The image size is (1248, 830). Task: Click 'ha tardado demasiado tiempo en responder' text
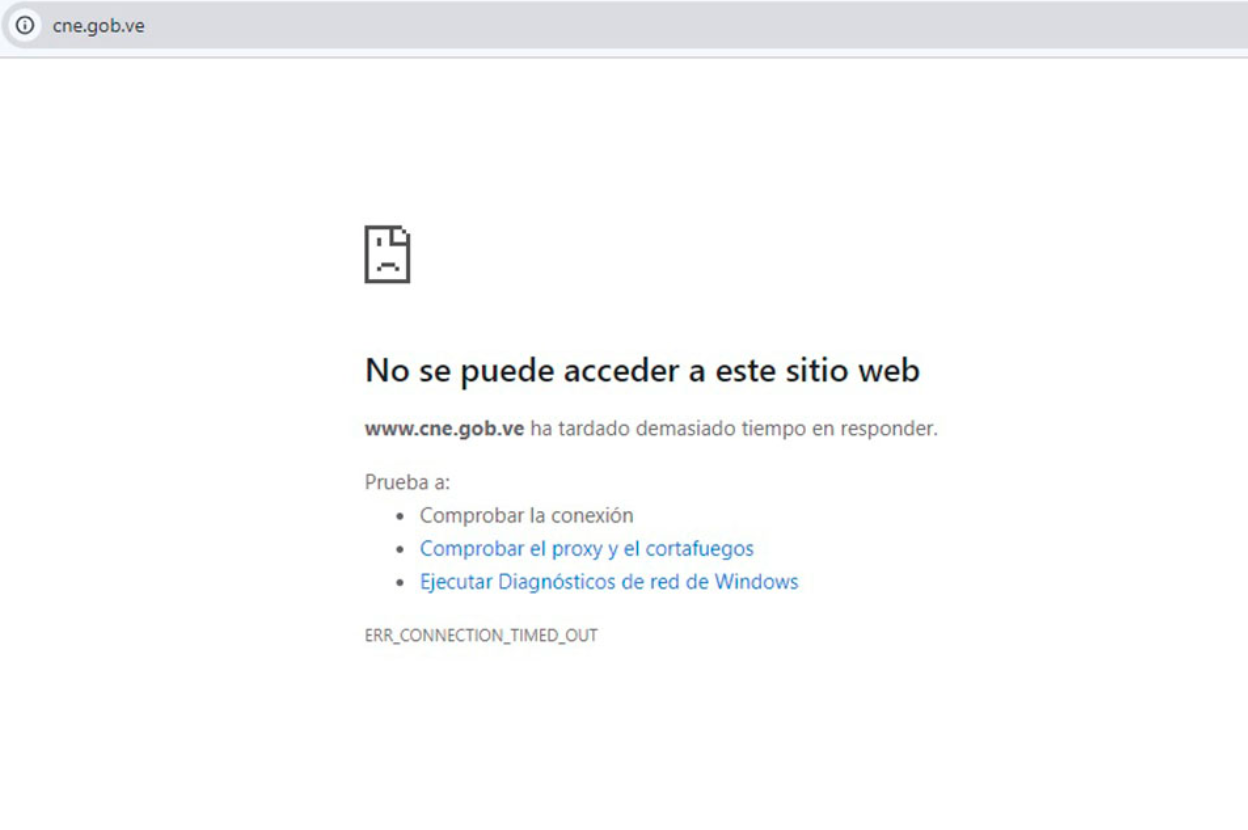pyautogui.click(x=734, y=429)
